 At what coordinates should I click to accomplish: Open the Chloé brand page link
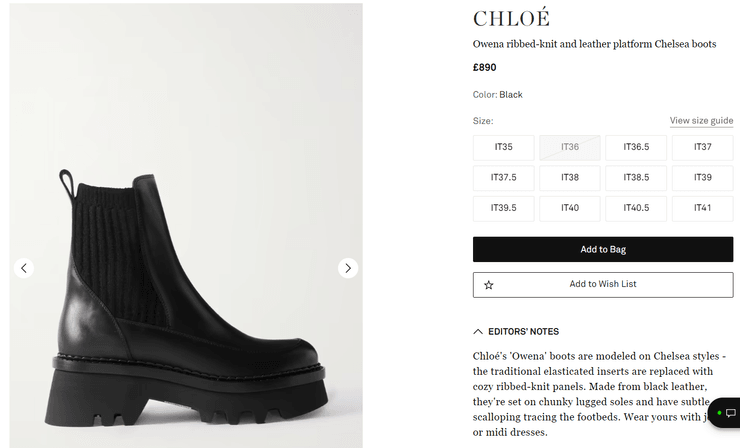point(511,19)
